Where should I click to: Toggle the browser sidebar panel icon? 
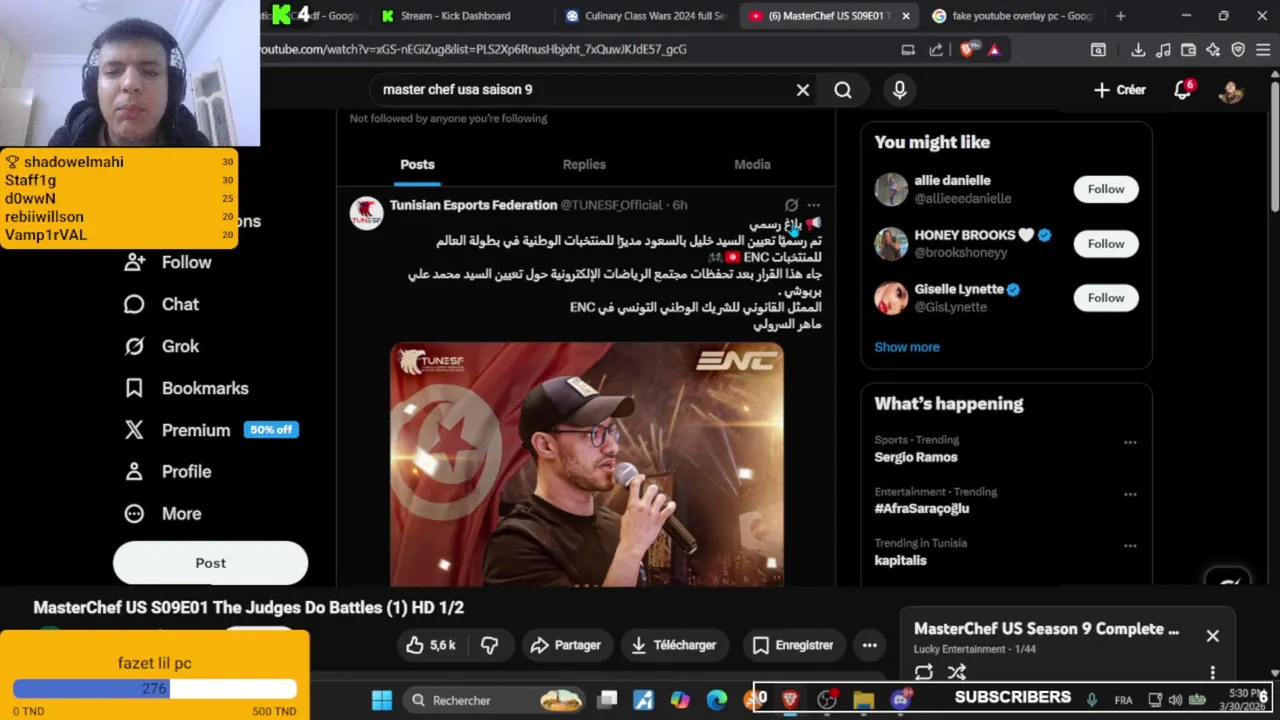point(1098,49)
